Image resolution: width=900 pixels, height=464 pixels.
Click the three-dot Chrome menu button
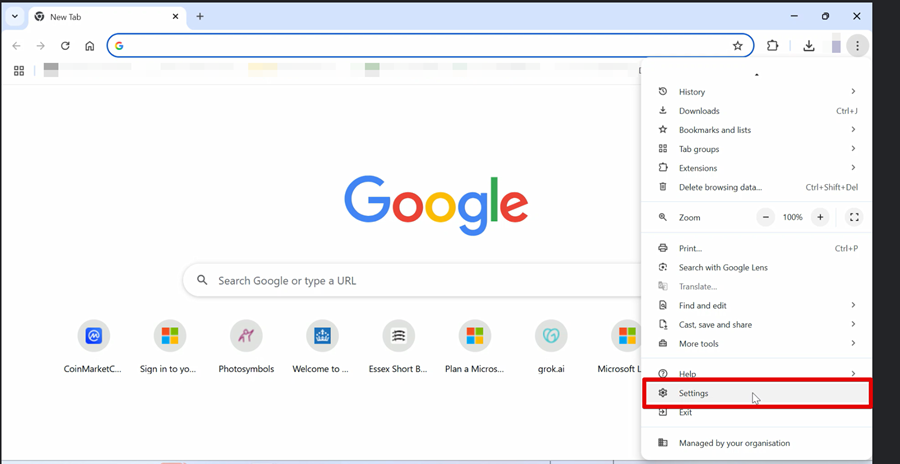tap(857, 46)
